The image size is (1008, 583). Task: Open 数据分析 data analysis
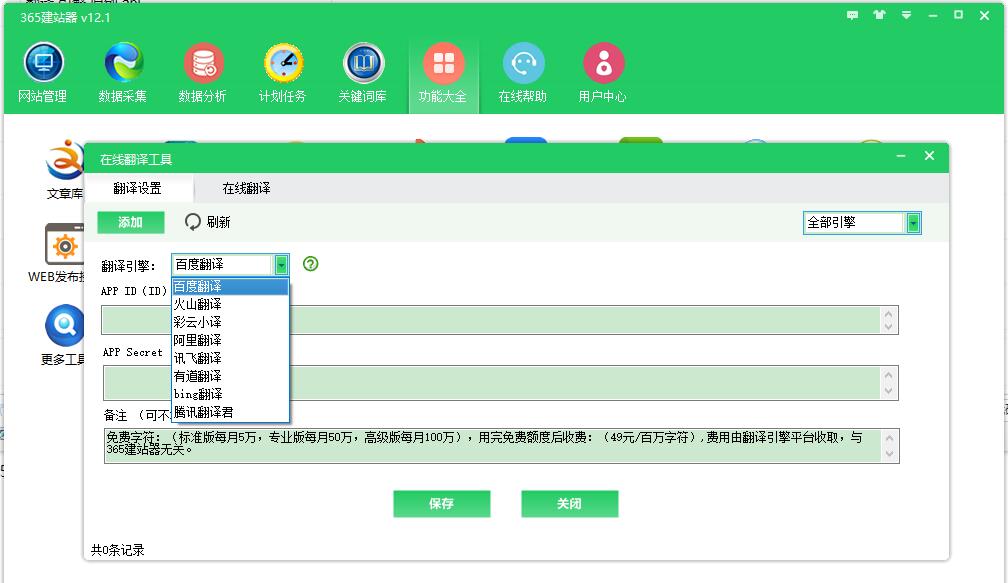(x=202, y=73)
